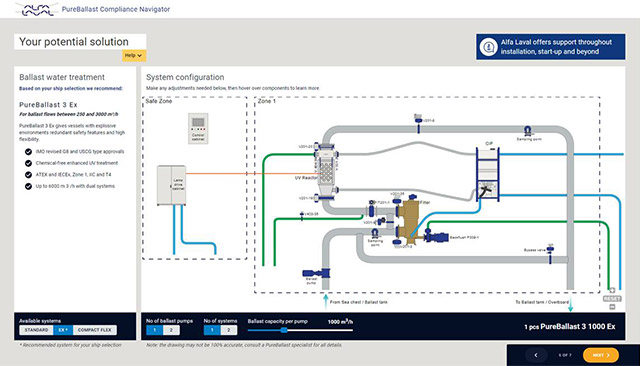
Task: Click the UV Reactor component in diagram
Action: [326, 171]
